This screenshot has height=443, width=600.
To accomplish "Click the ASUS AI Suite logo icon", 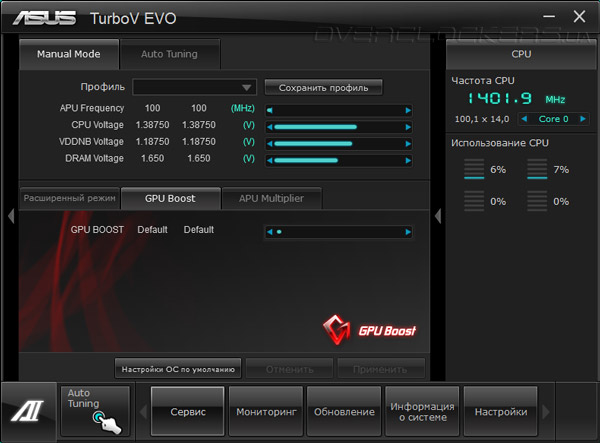I will [x=28, y=410].
